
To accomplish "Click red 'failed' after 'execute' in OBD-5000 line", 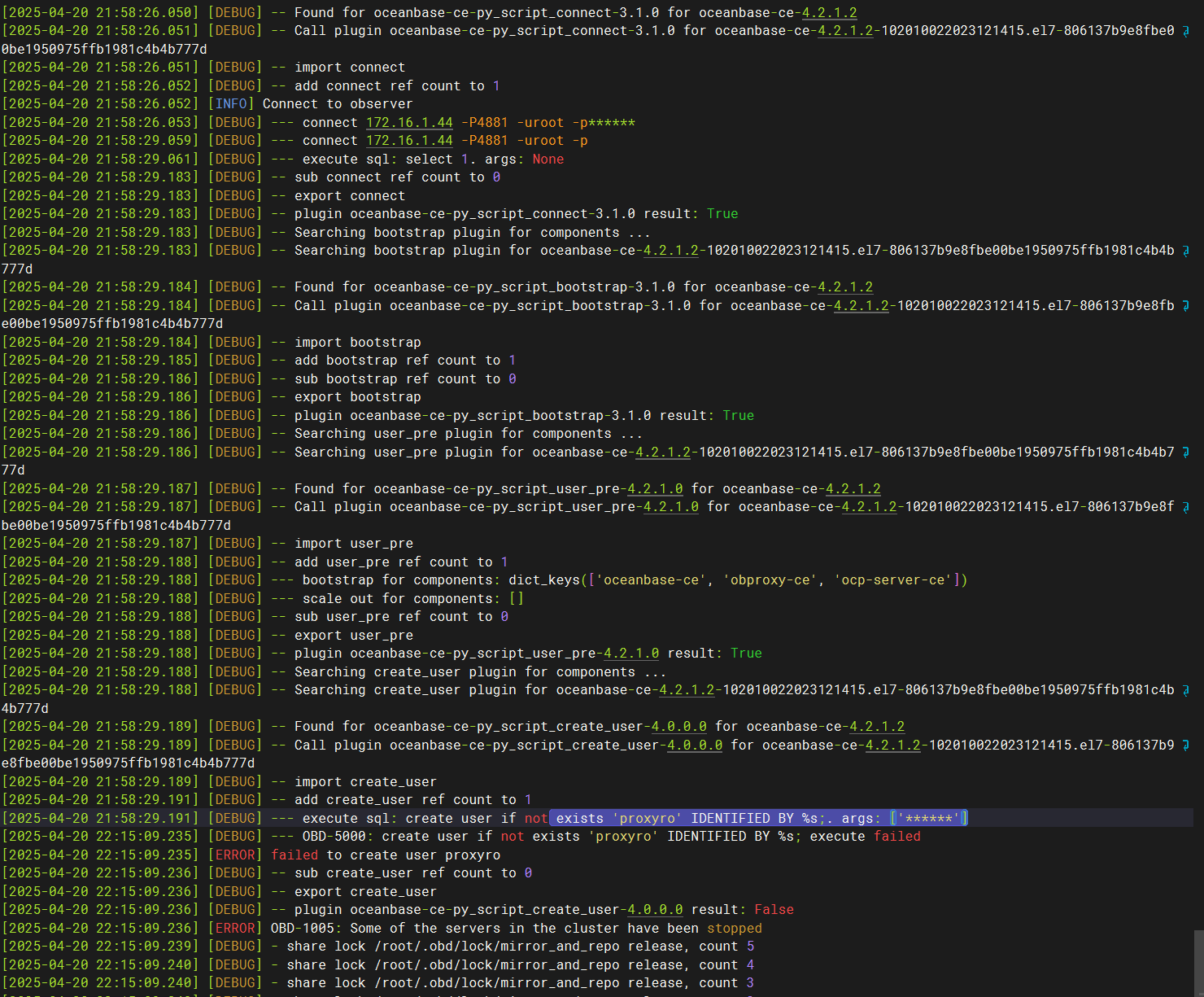I will [897, 837].
